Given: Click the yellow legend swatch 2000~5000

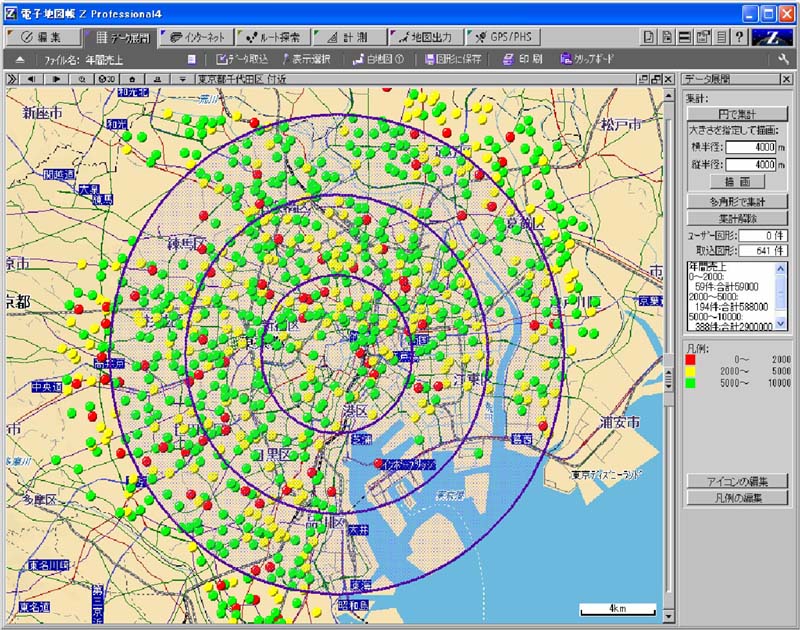Looking at the screenshot, I should (690, 371).
